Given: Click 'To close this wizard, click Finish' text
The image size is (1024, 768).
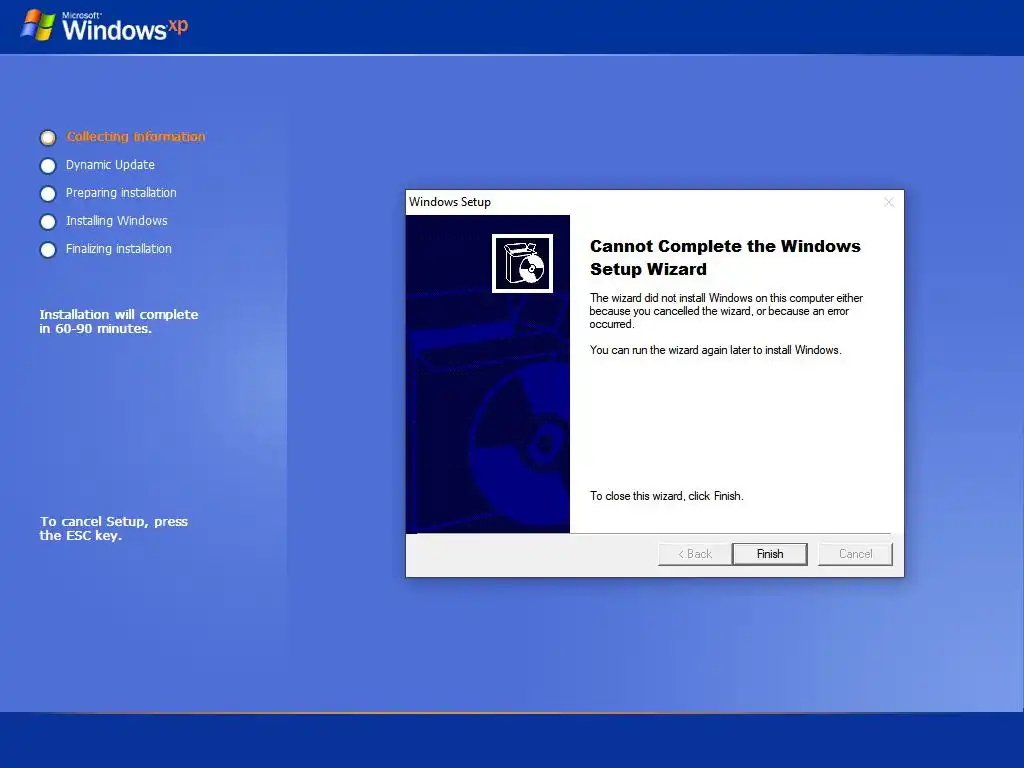Looking at the screenshot, I should [x=666, y=496].
